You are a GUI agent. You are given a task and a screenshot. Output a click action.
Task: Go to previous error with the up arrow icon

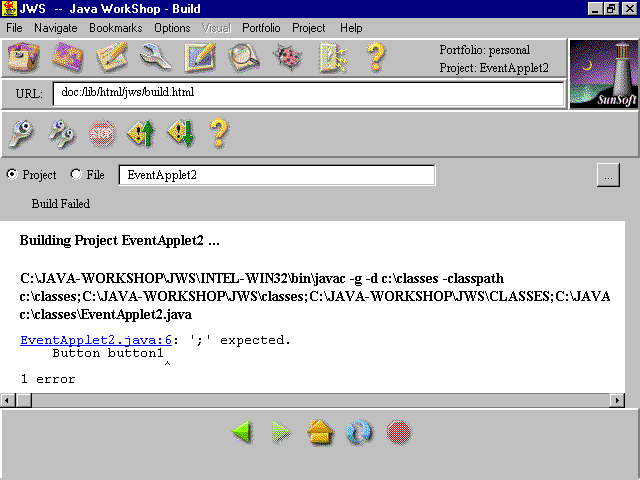141,133
